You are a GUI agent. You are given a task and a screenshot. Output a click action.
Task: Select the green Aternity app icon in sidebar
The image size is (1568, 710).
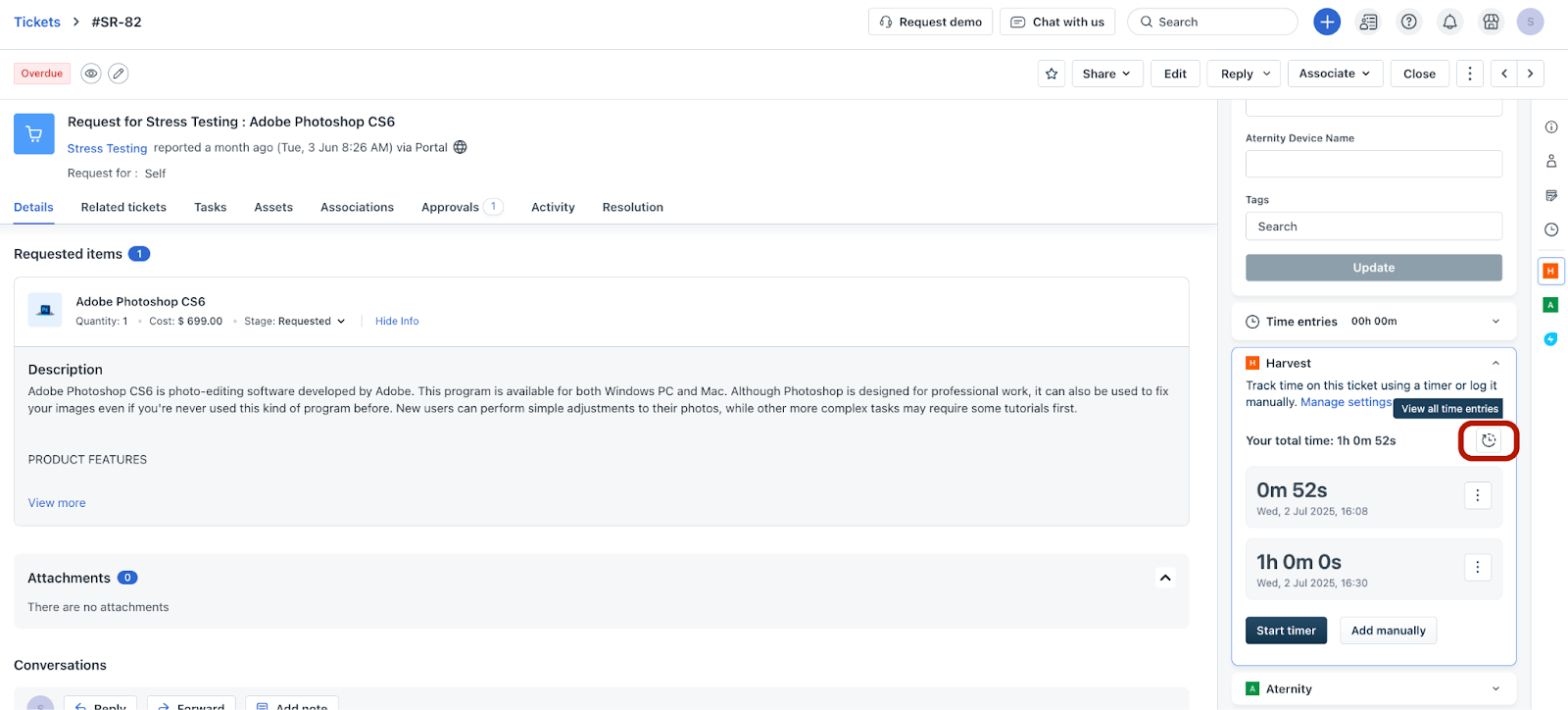coord(1550,305)
